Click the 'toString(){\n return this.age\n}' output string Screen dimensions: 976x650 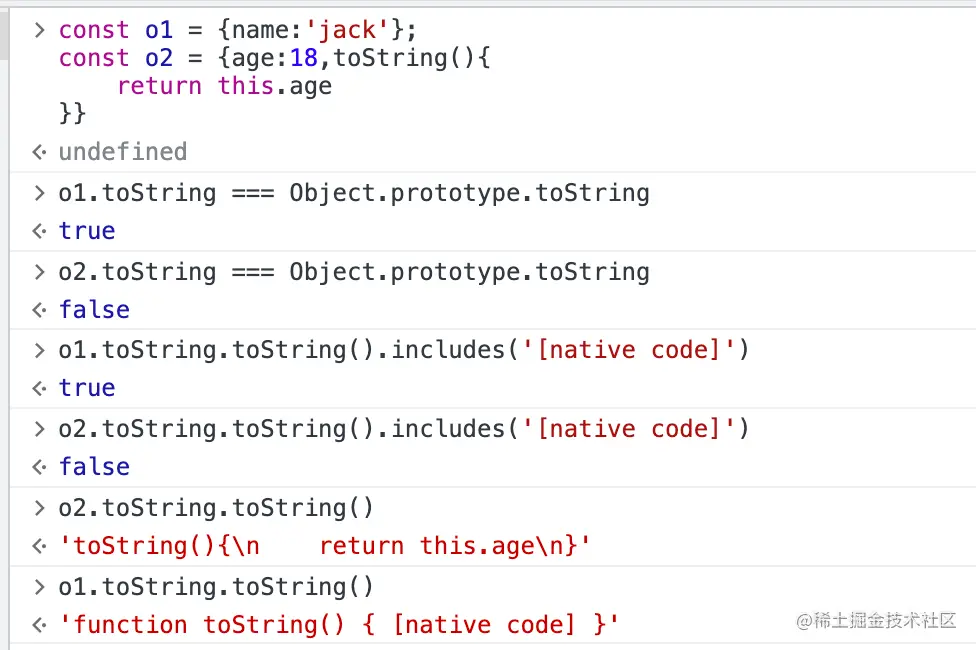point(326,546)
